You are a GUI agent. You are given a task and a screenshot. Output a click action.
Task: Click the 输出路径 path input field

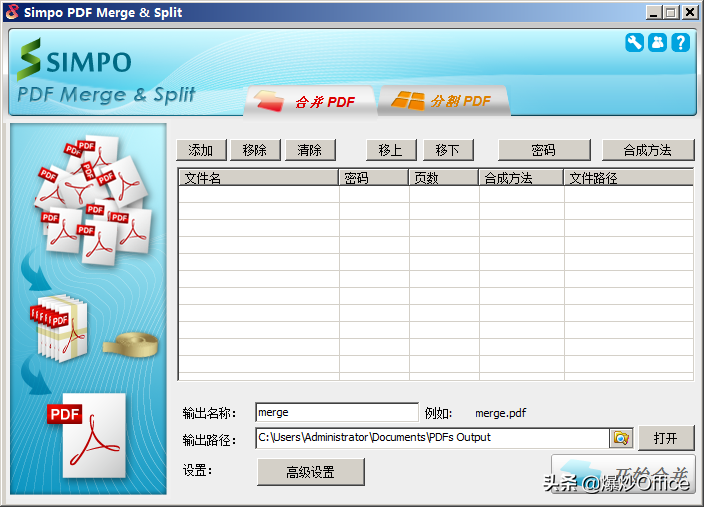[x=432, y=438]
